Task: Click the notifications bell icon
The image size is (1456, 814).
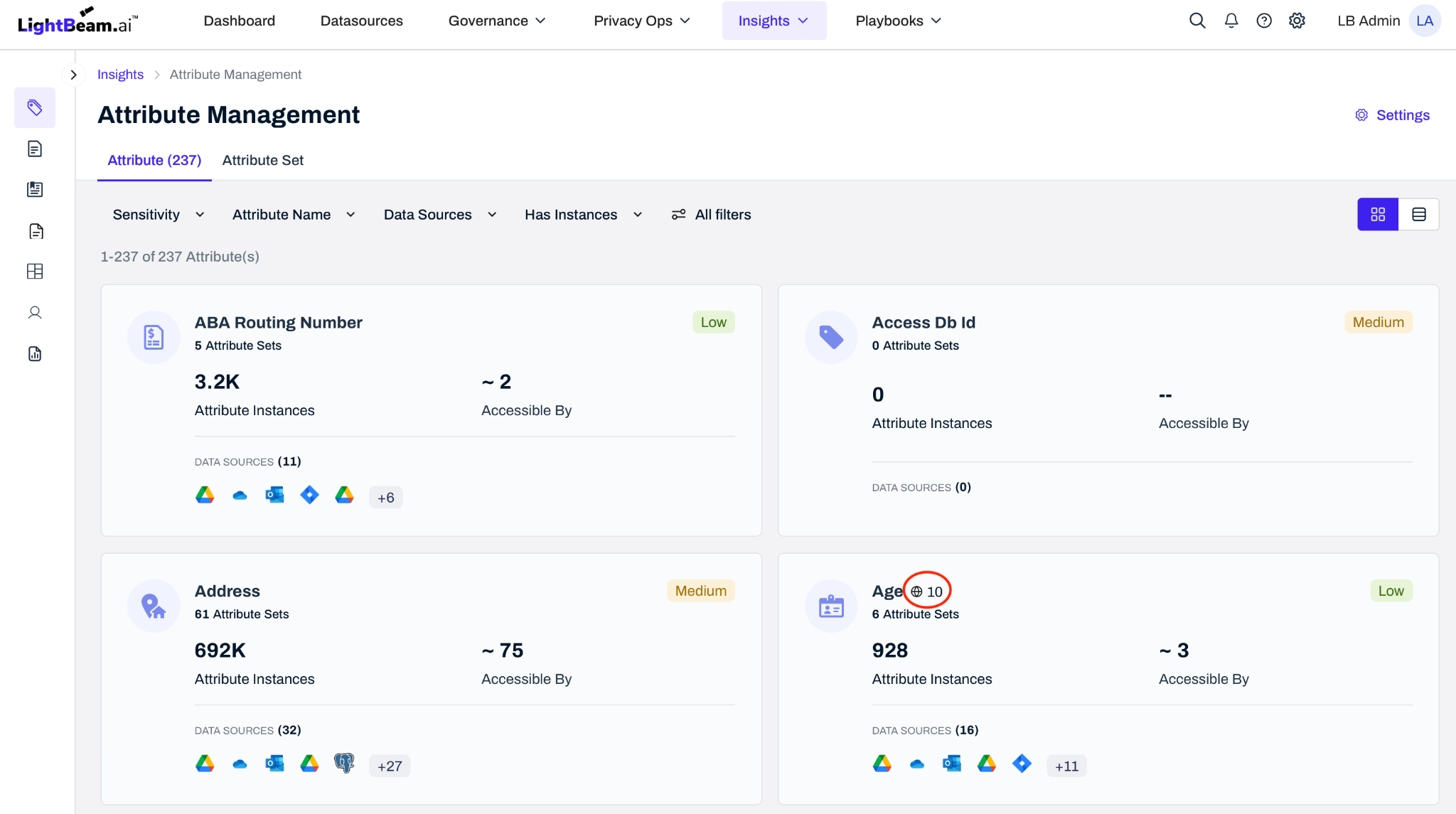Action: [x=1231, y=21]
